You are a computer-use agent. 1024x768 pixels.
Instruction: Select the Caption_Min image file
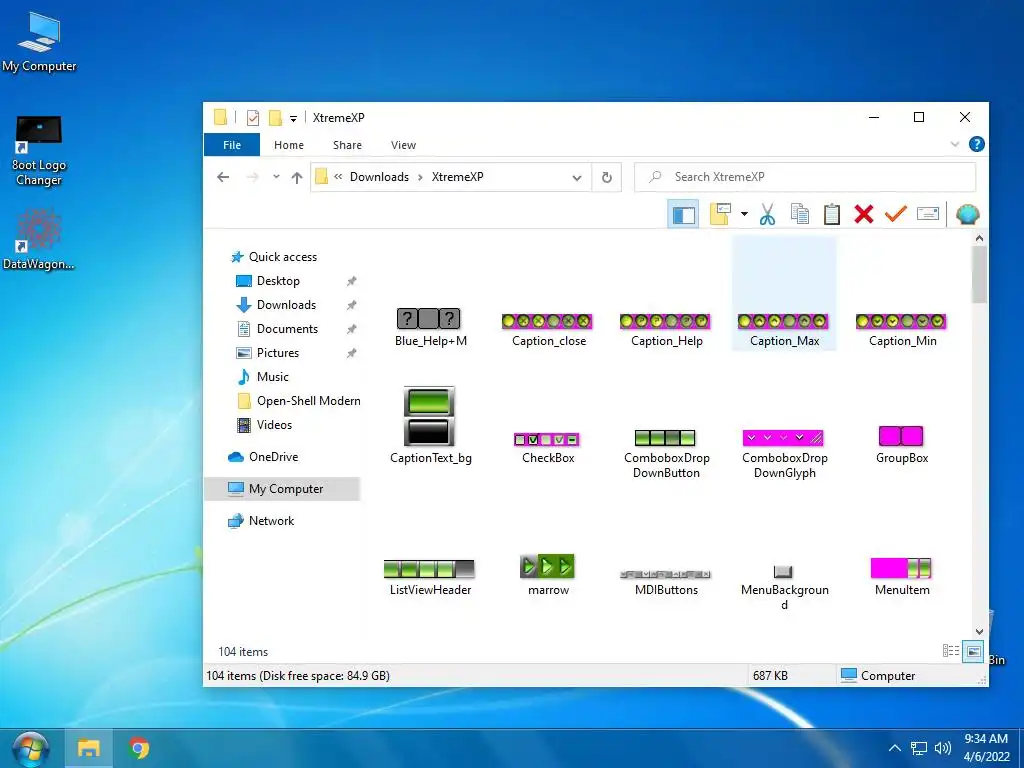[903, 330]
